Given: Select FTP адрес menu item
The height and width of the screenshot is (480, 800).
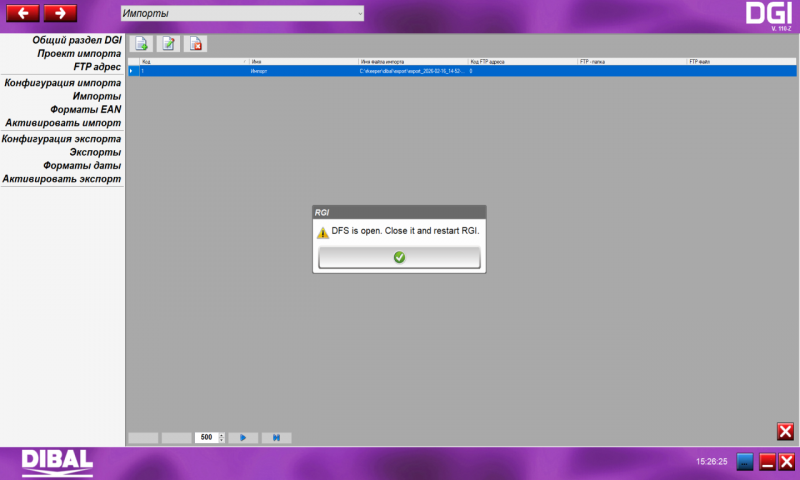Looking at the screenshot, I should click(97, 67).
